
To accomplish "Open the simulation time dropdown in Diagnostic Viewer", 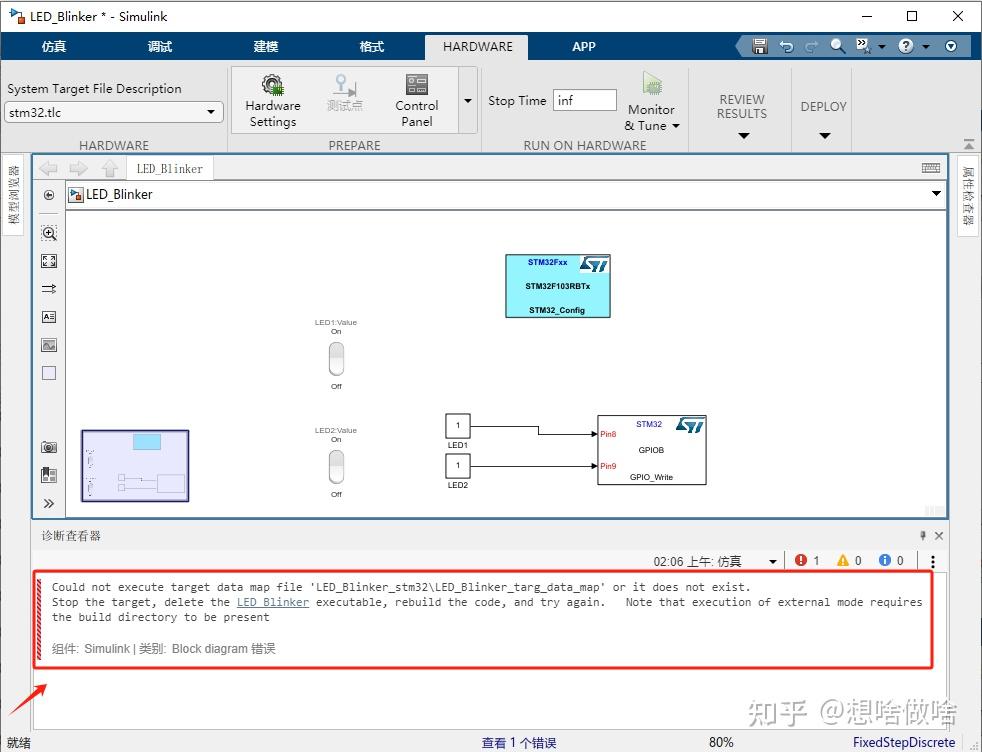I will [773, 560].
